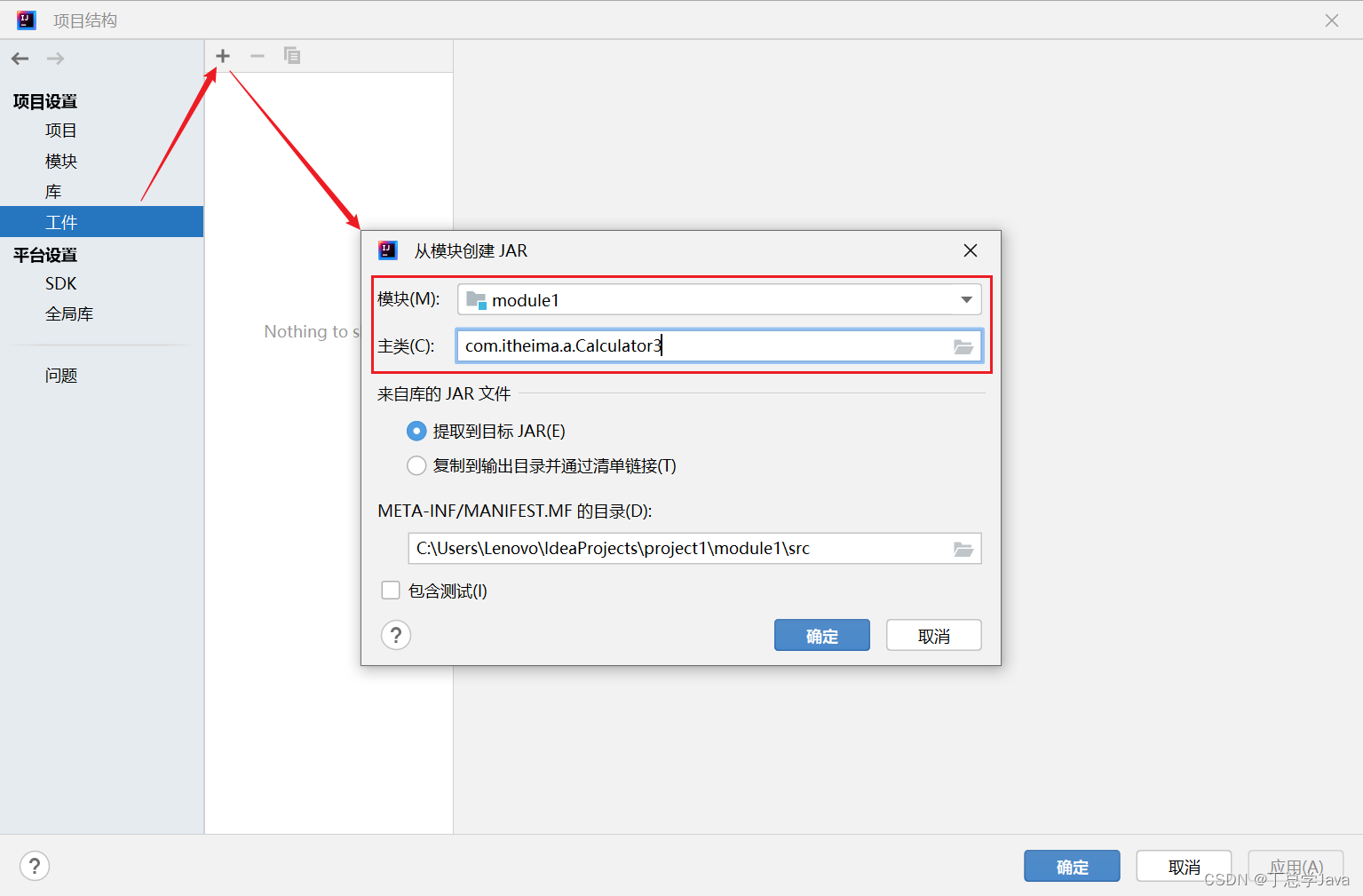Go forward with the right arrow
This screenshot has width=1363, height=896.
[x=55, y=59]
